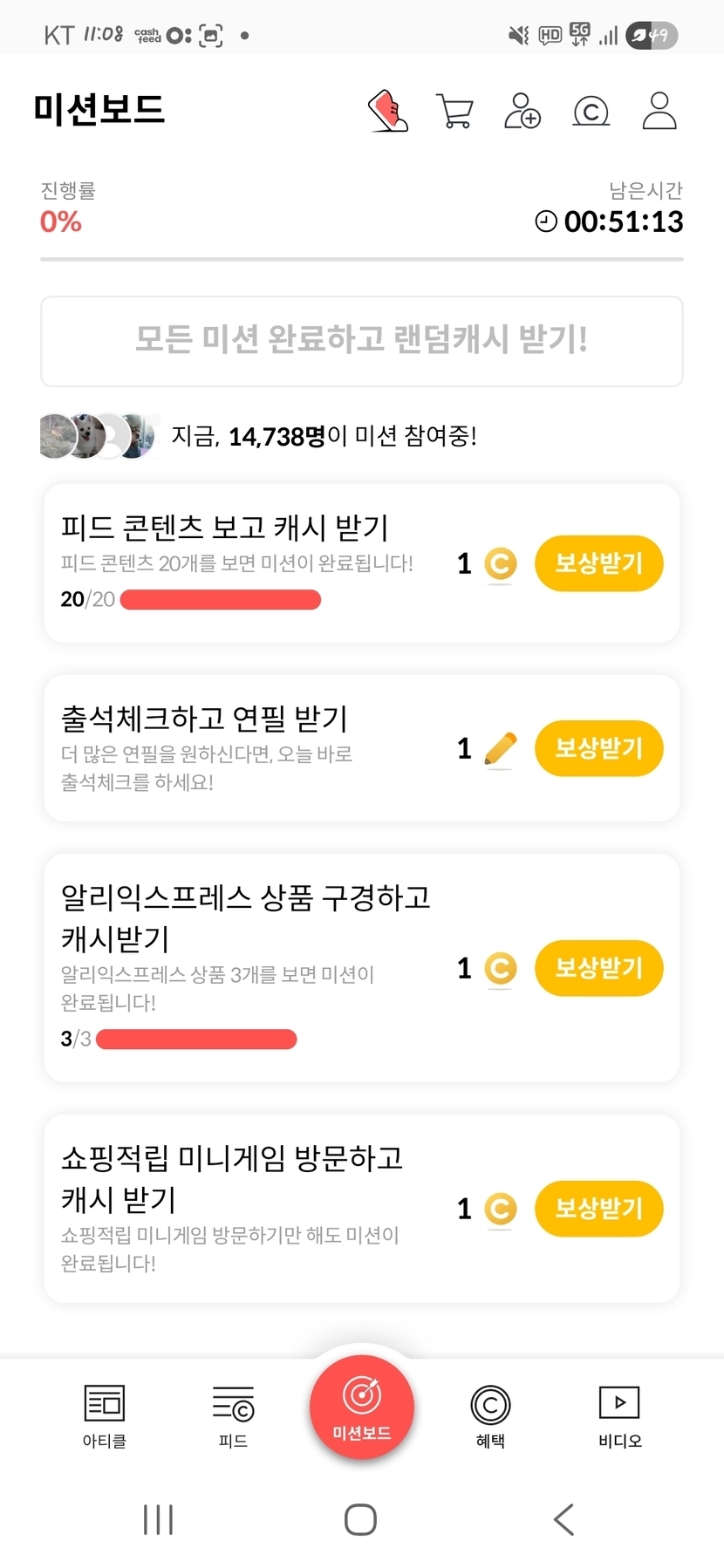The image size is (724, 1568).
Task: Claim reward for 알리익스프레스 mission
Action: [x=598, y=968]
